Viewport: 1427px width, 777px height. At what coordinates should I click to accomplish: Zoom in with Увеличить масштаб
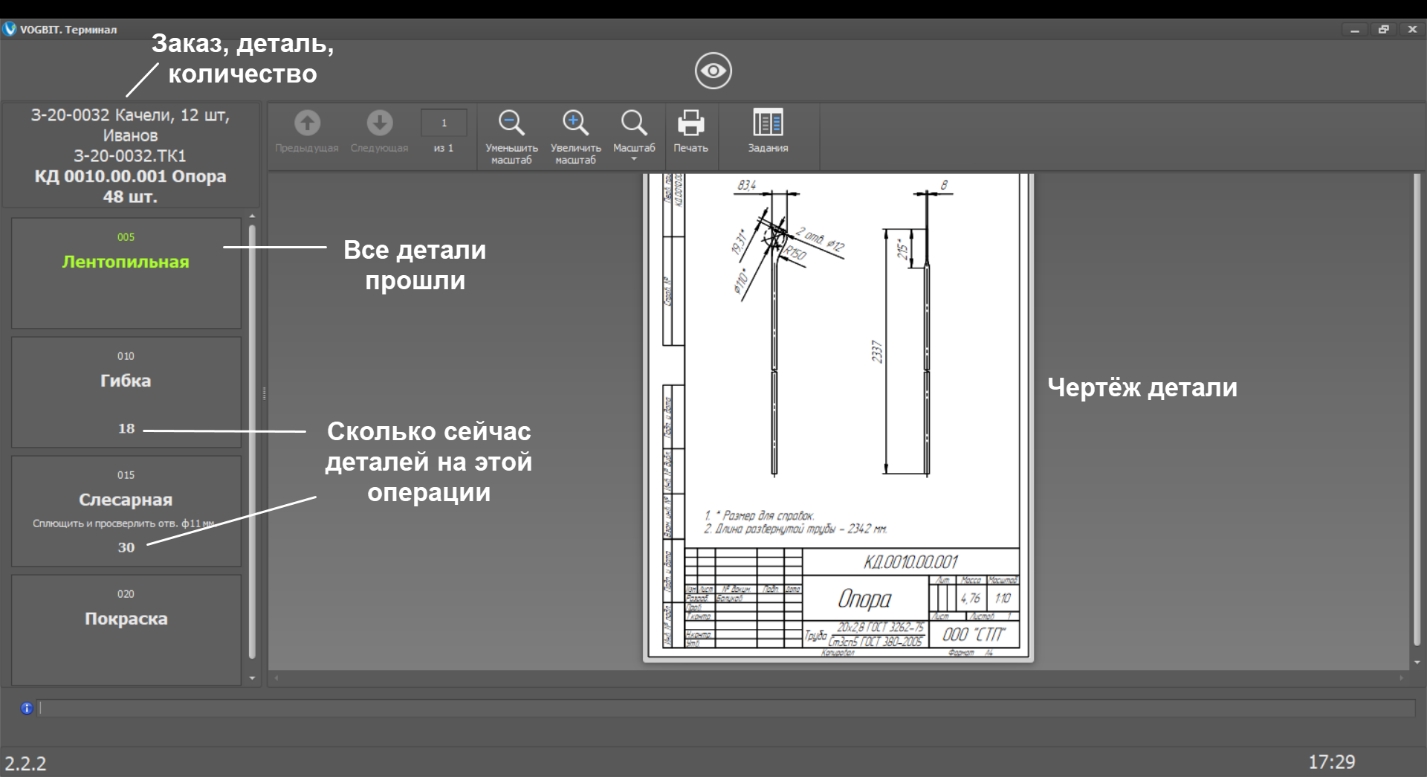[573, 135]
